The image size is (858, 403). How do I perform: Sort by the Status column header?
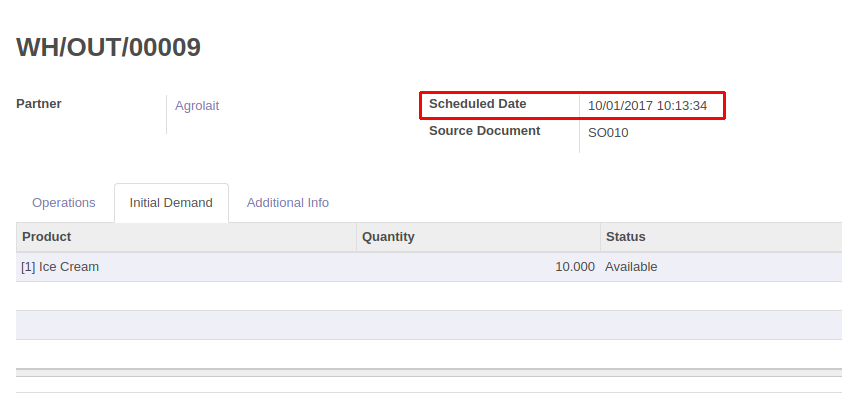tap(625, 237)
